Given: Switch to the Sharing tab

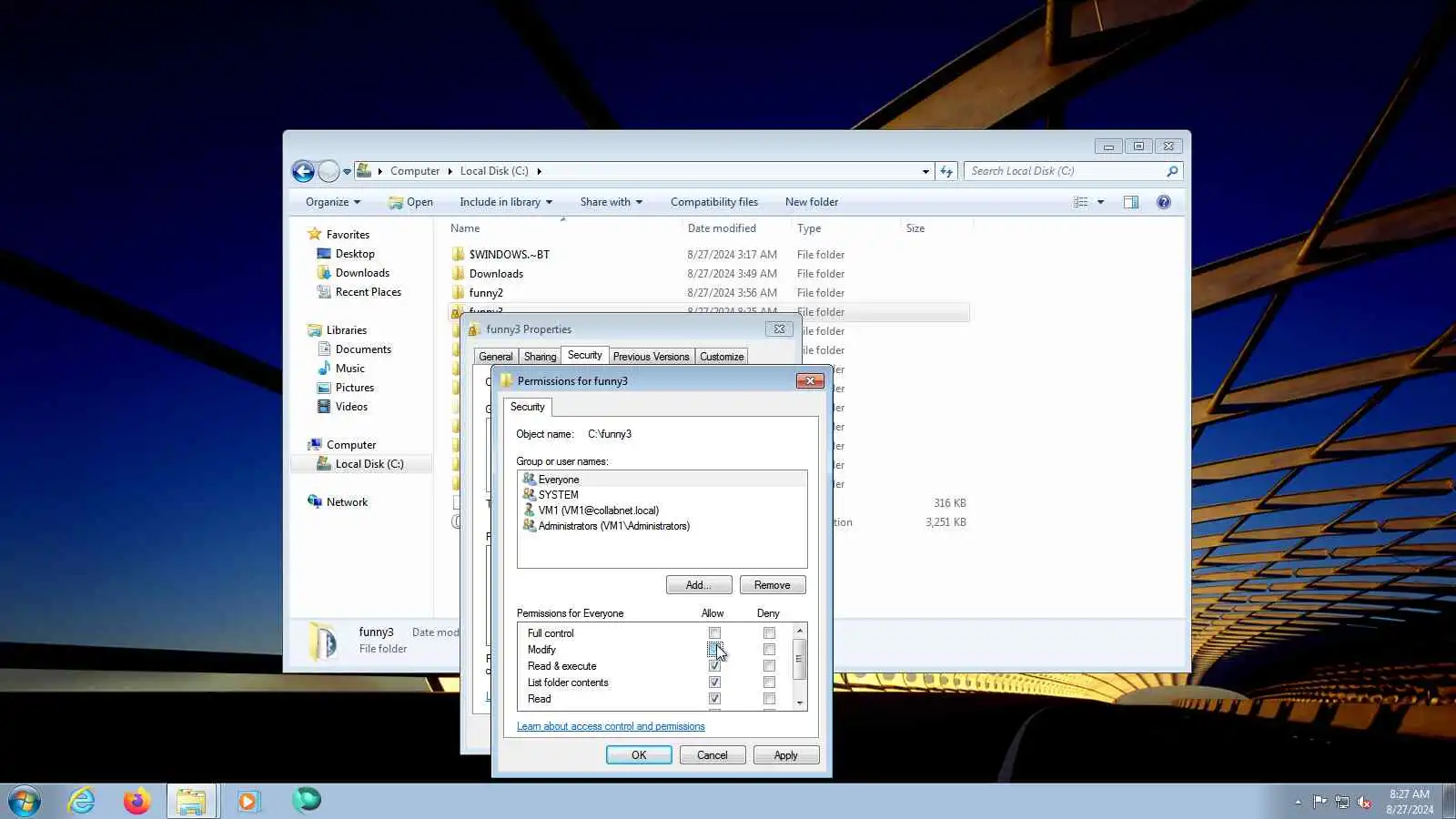Looking at the screenshot, I should click(x=540, y=357).
